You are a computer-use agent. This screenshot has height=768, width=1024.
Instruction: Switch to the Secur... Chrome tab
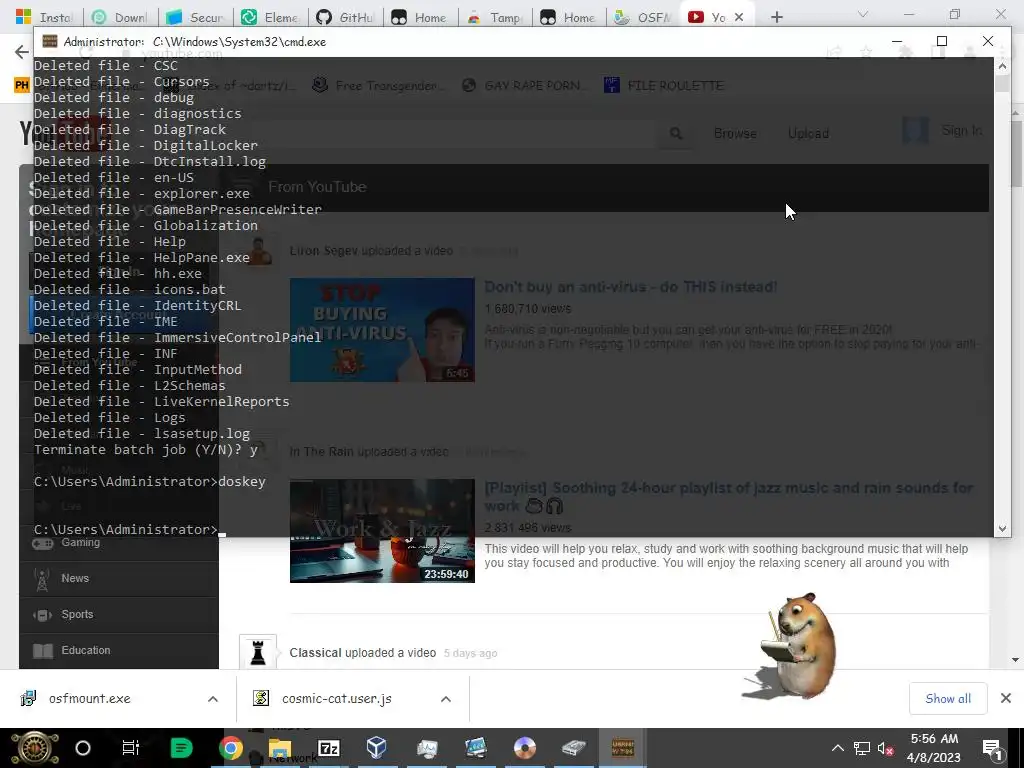tap(195, 17)
